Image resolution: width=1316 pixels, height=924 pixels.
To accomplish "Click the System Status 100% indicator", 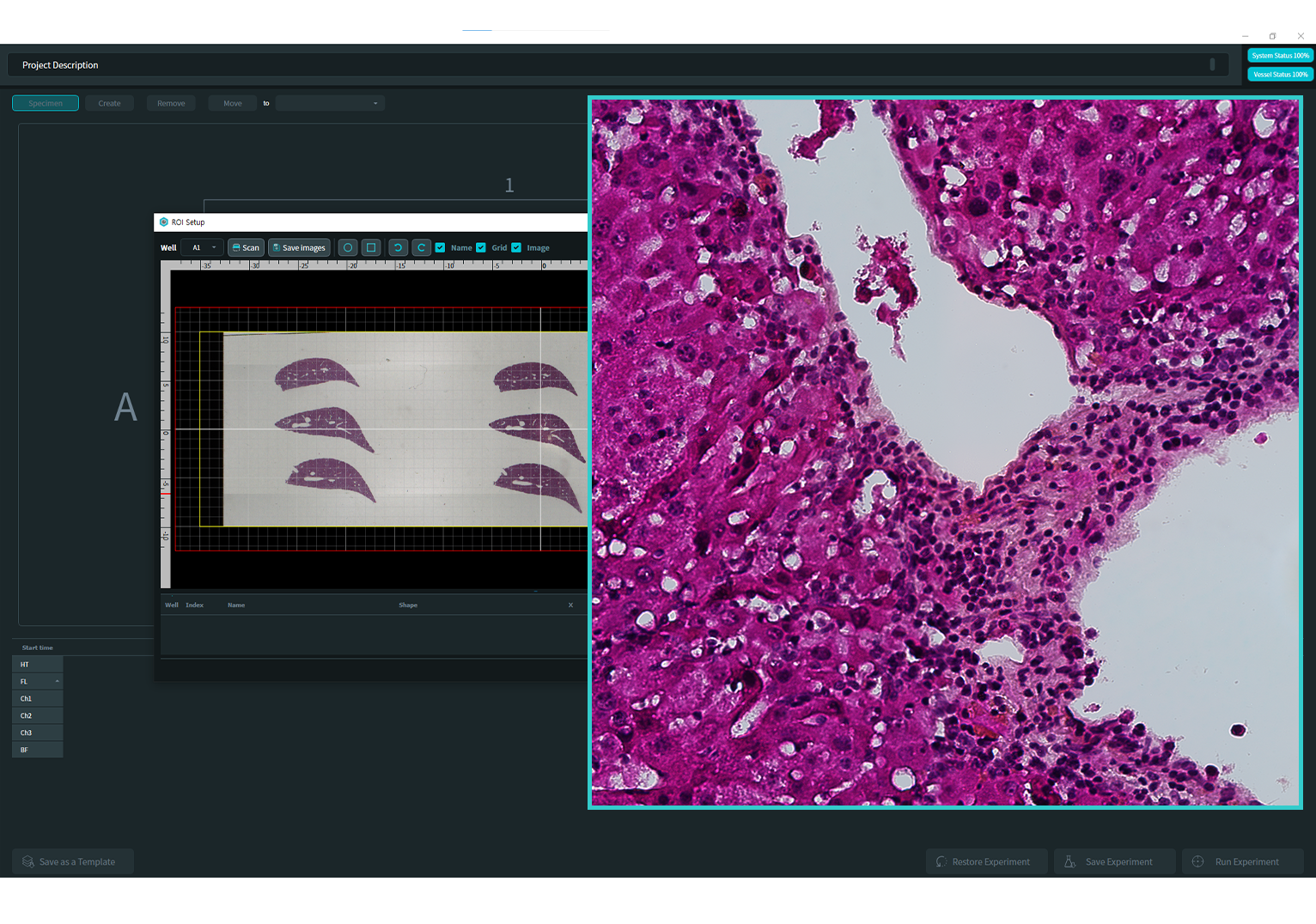I will pyautogui.click(x=1280, y=56).
